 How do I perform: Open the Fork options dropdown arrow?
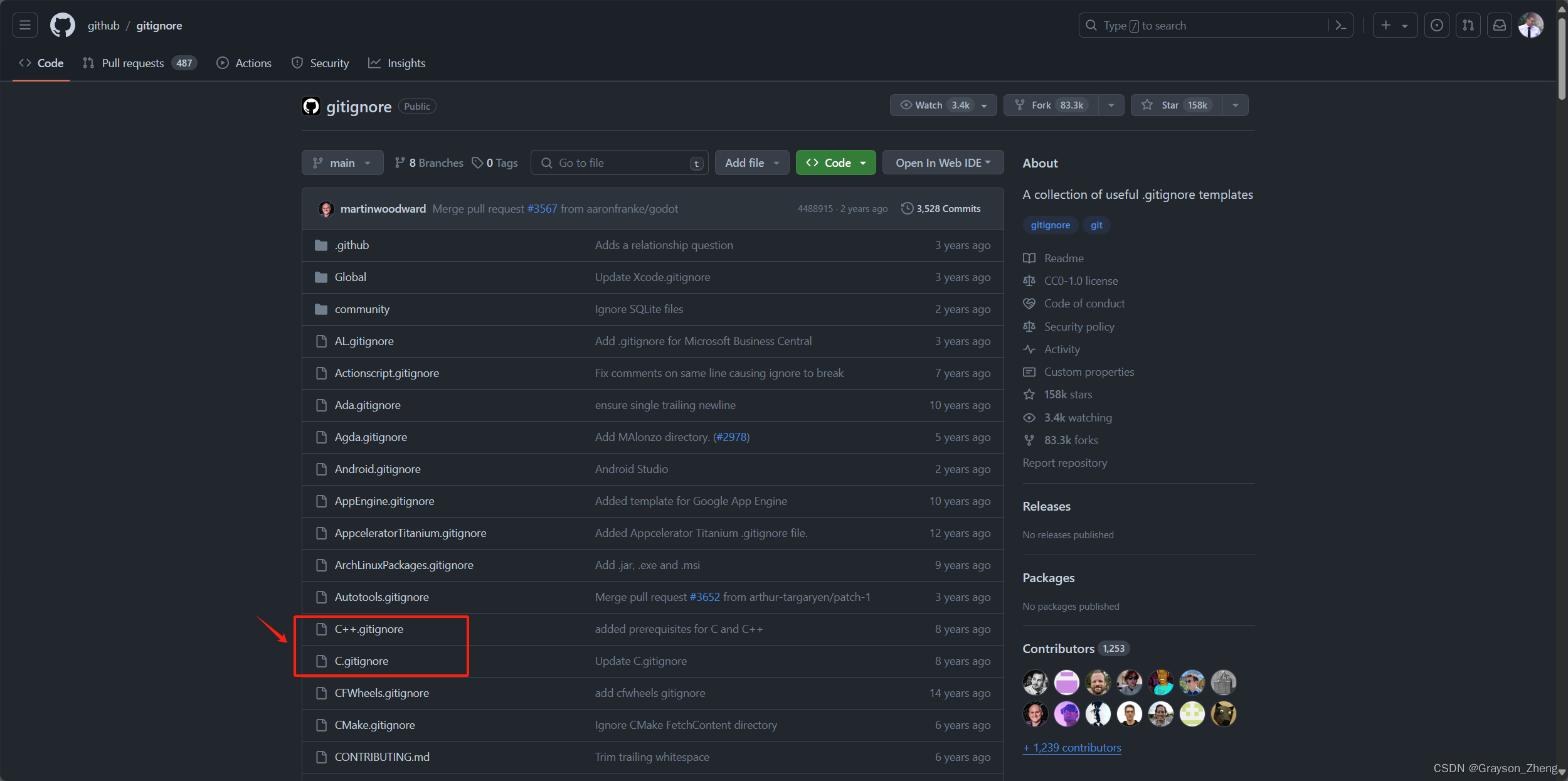pyautogui.click(x=1111, y=105)
